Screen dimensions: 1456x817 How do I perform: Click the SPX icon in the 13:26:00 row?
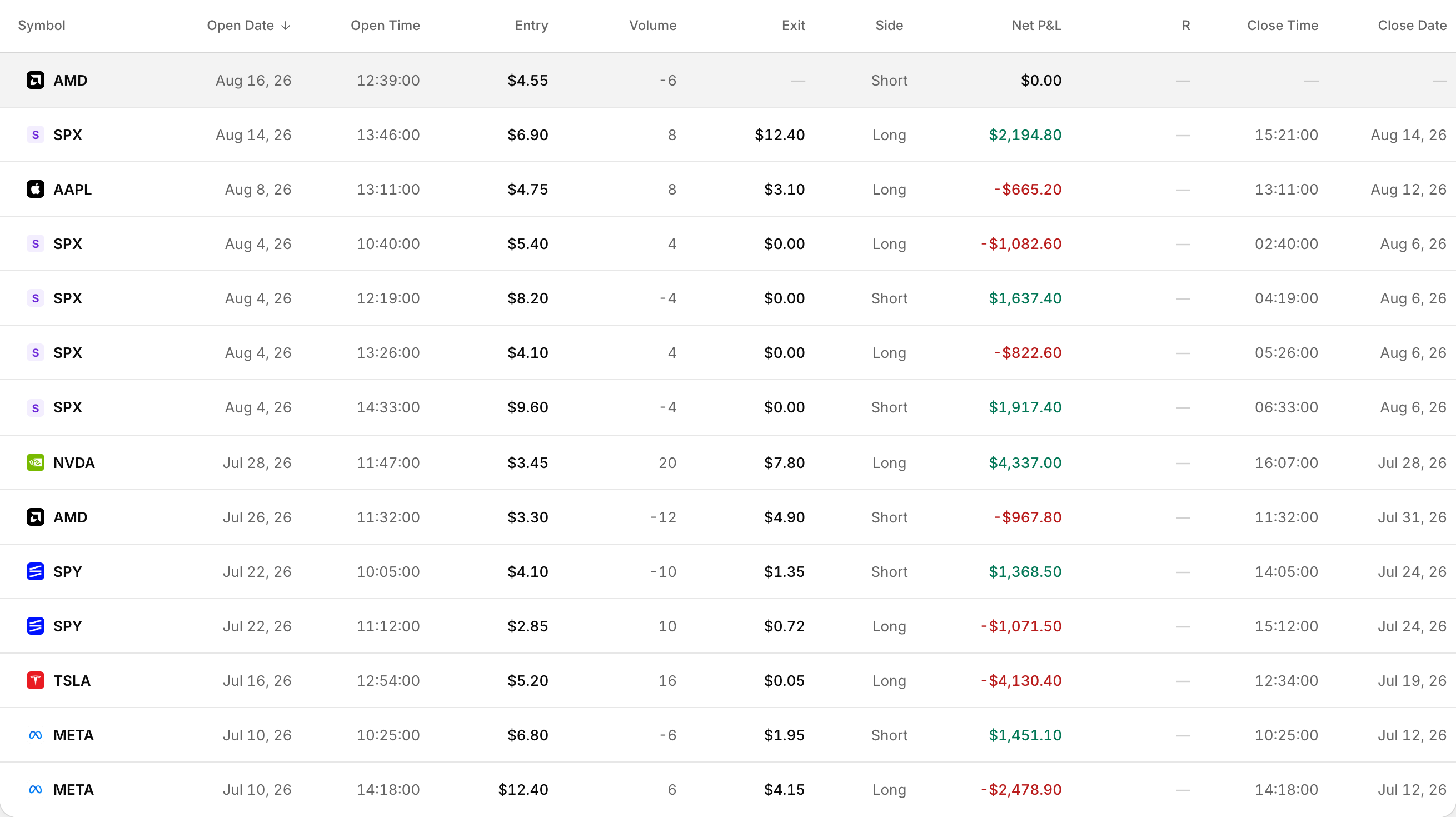click(x=36, y=353)
